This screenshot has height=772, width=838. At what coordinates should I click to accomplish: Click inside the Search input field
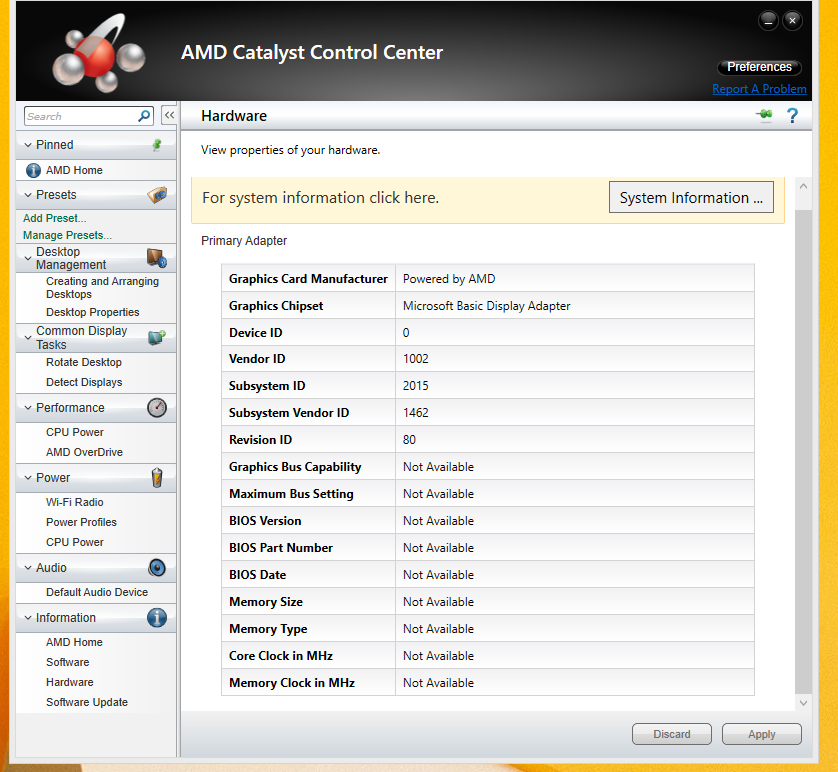pyautogui.click(x=80, y=116)
